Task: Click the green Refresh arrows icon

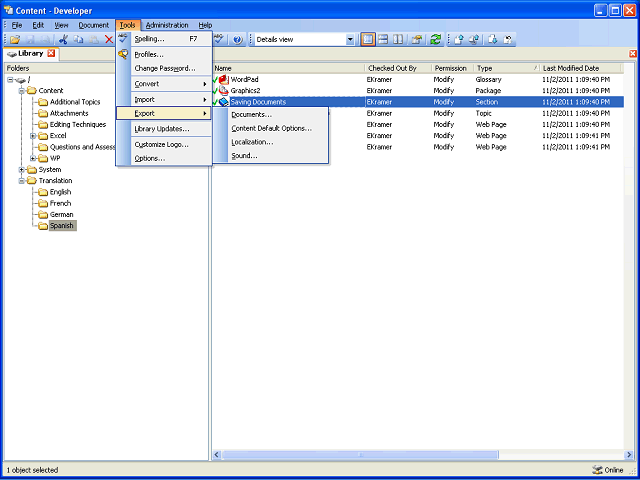Action: 436,40
